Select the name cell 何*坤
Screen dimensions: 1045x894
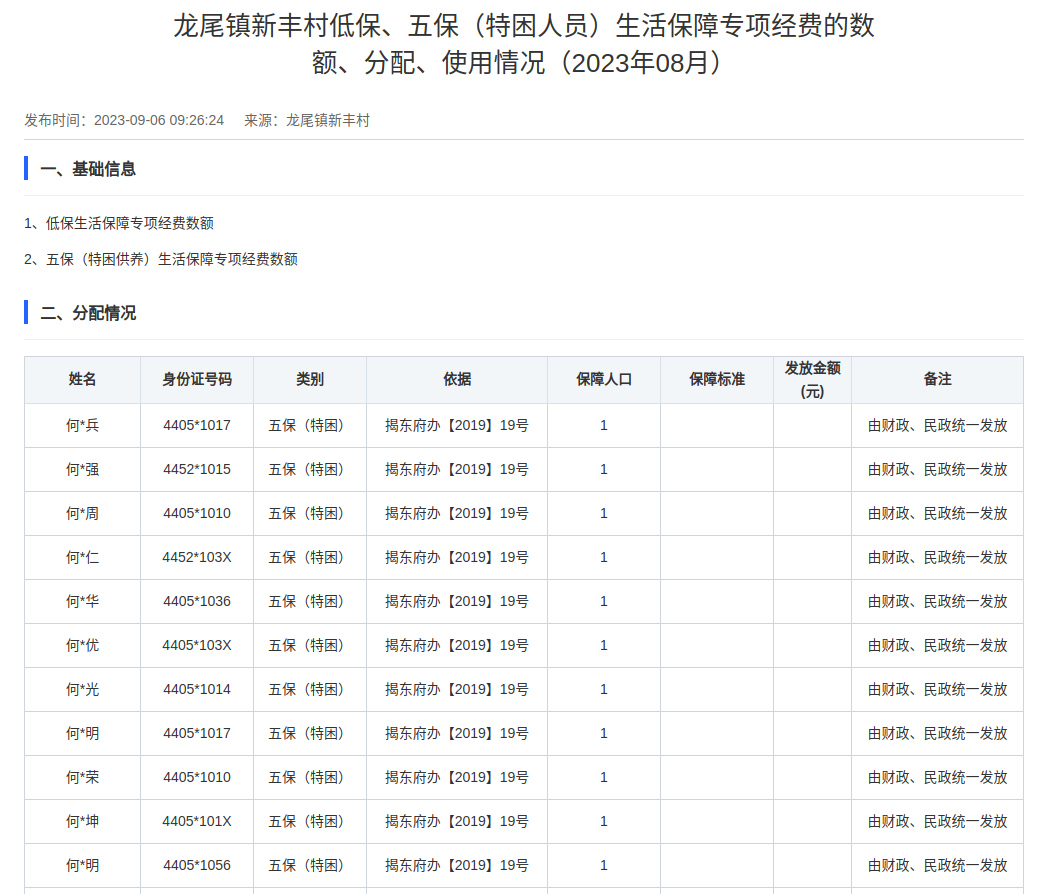click(x=83, y=821)
